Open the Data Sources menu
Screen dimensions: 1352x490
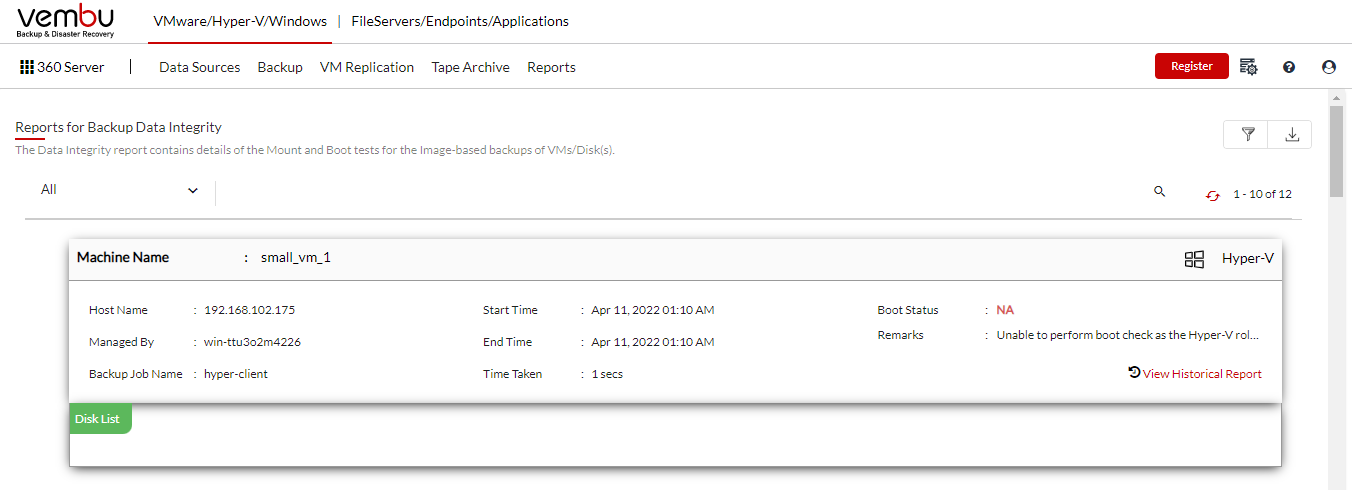200,67
